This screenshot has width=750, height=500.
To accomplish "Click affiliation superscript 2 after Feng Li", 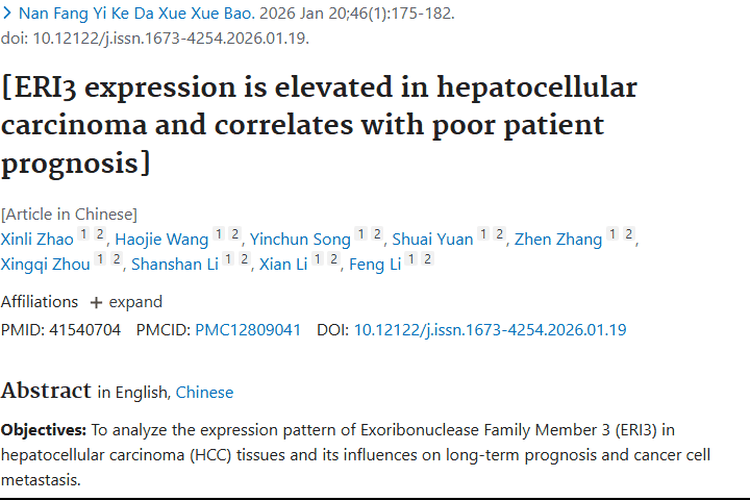I will [x=428, y=260].
